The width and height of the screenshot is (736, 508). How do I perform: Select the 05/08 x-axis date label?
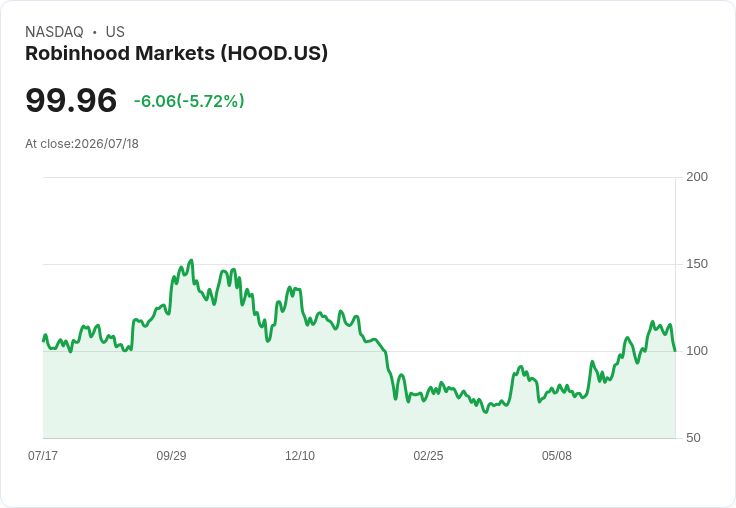[x=557, y=455]
